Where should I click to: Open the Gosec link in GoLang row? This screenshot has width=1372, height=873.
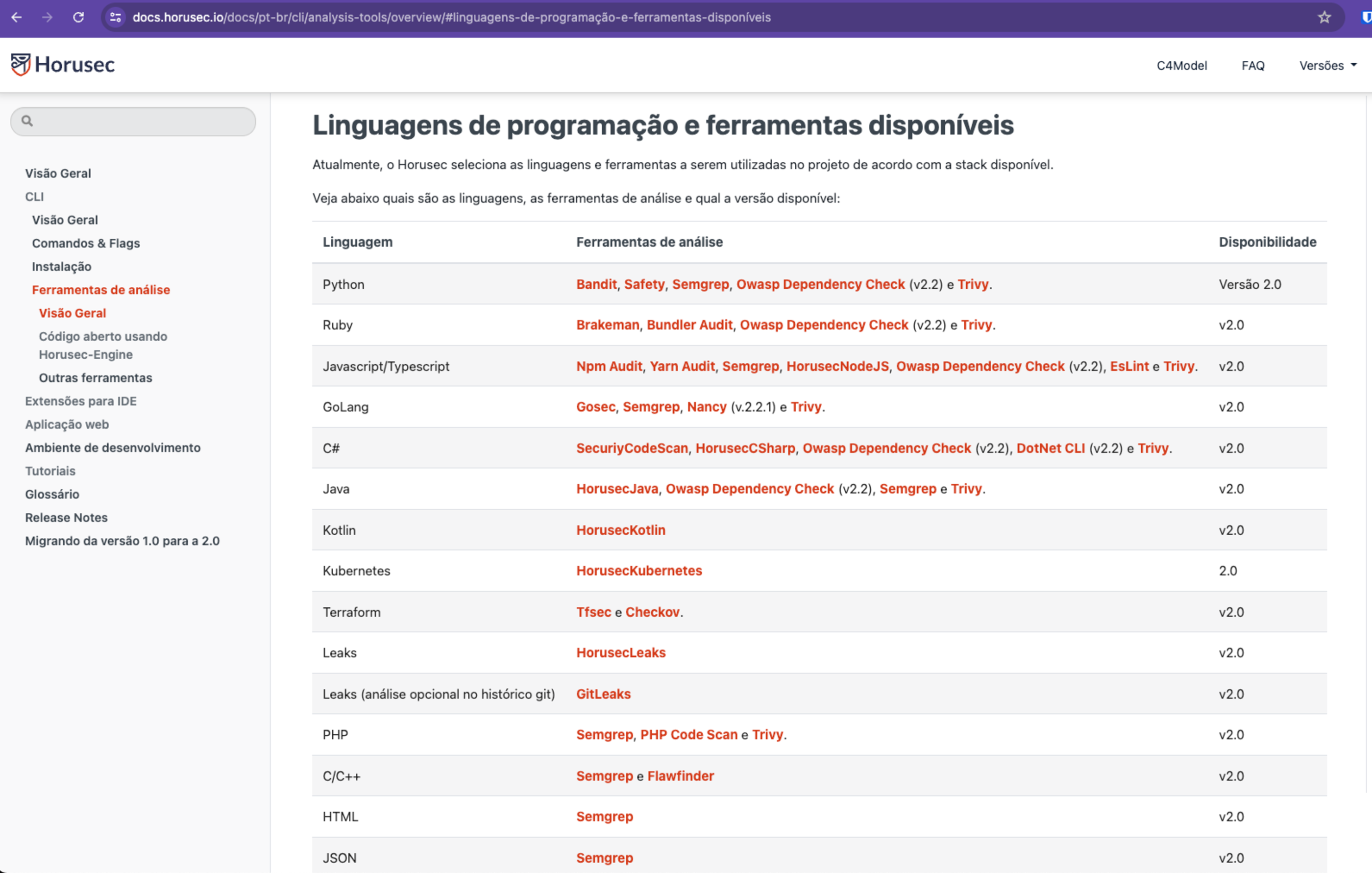pyautogui.click(x=596, y=407)
